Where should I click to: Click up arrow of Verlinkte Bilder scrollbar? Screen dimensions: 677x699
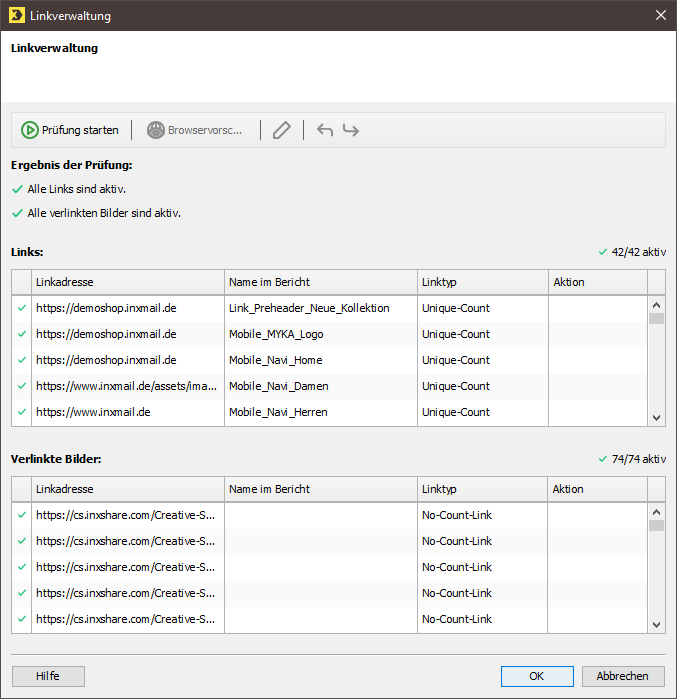point(656,512)
